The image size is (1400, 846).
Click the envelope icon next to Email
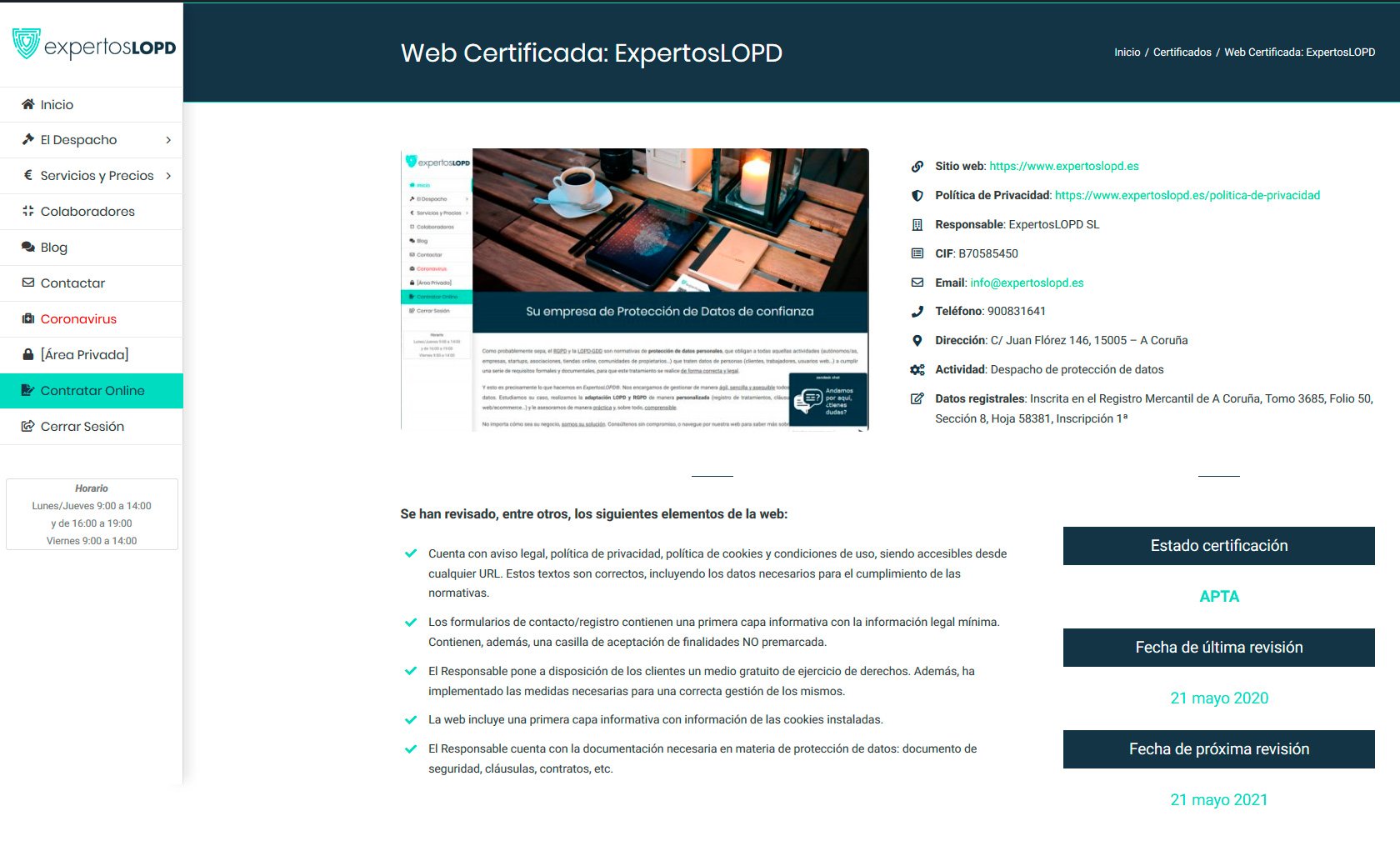tap(917, 283)
